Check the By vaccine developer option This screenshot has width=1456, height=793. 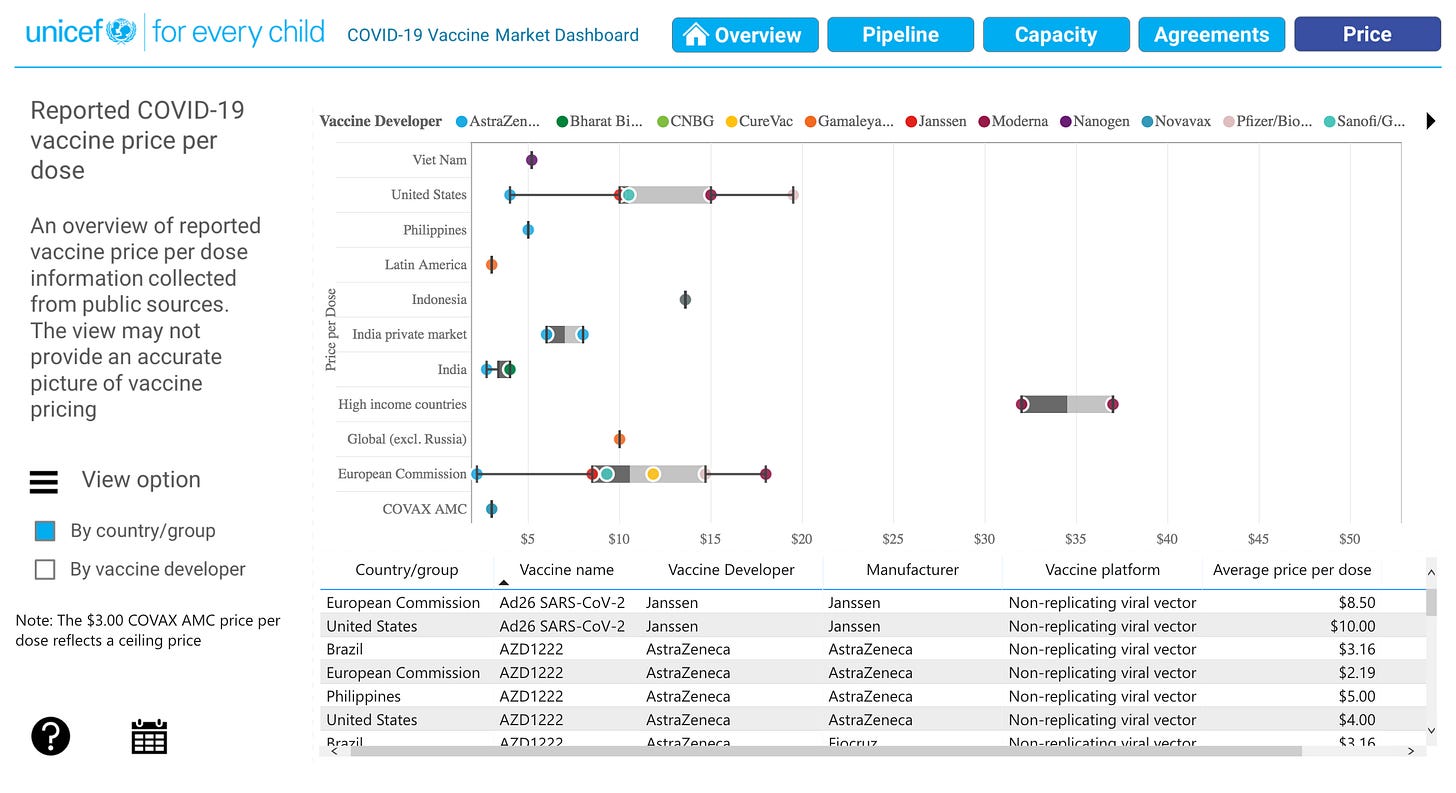pos(45,570)
